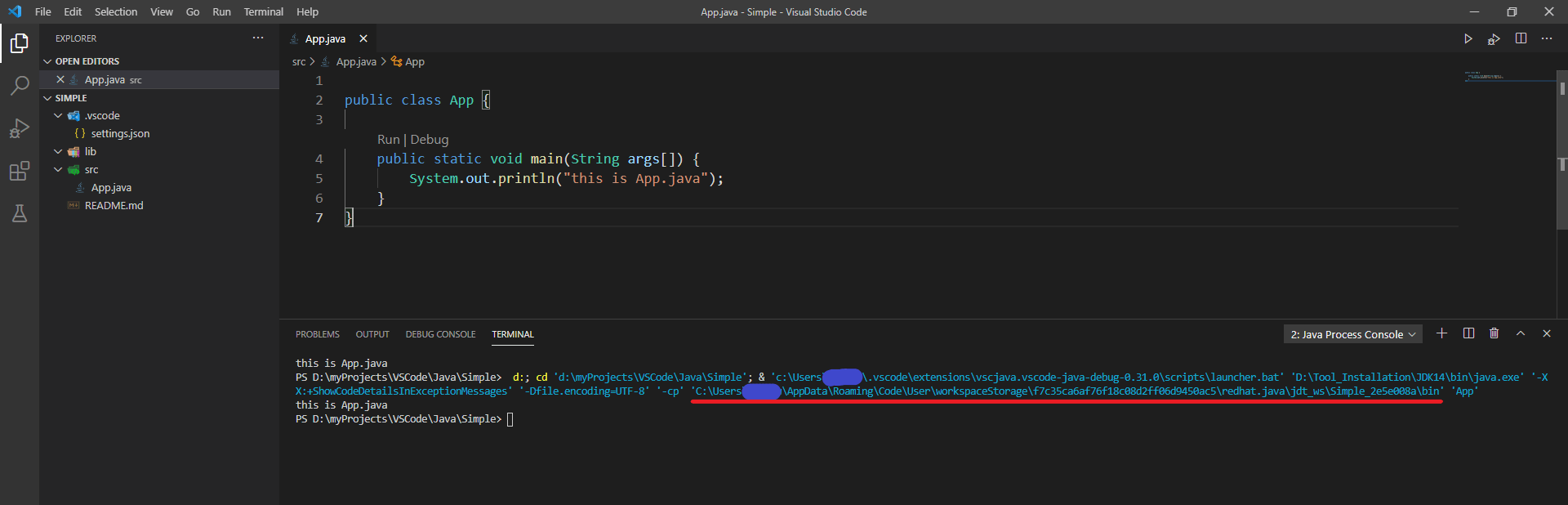Kill the terminal with trash icon
1568x505 pixels.
[x=1494, y=333]
